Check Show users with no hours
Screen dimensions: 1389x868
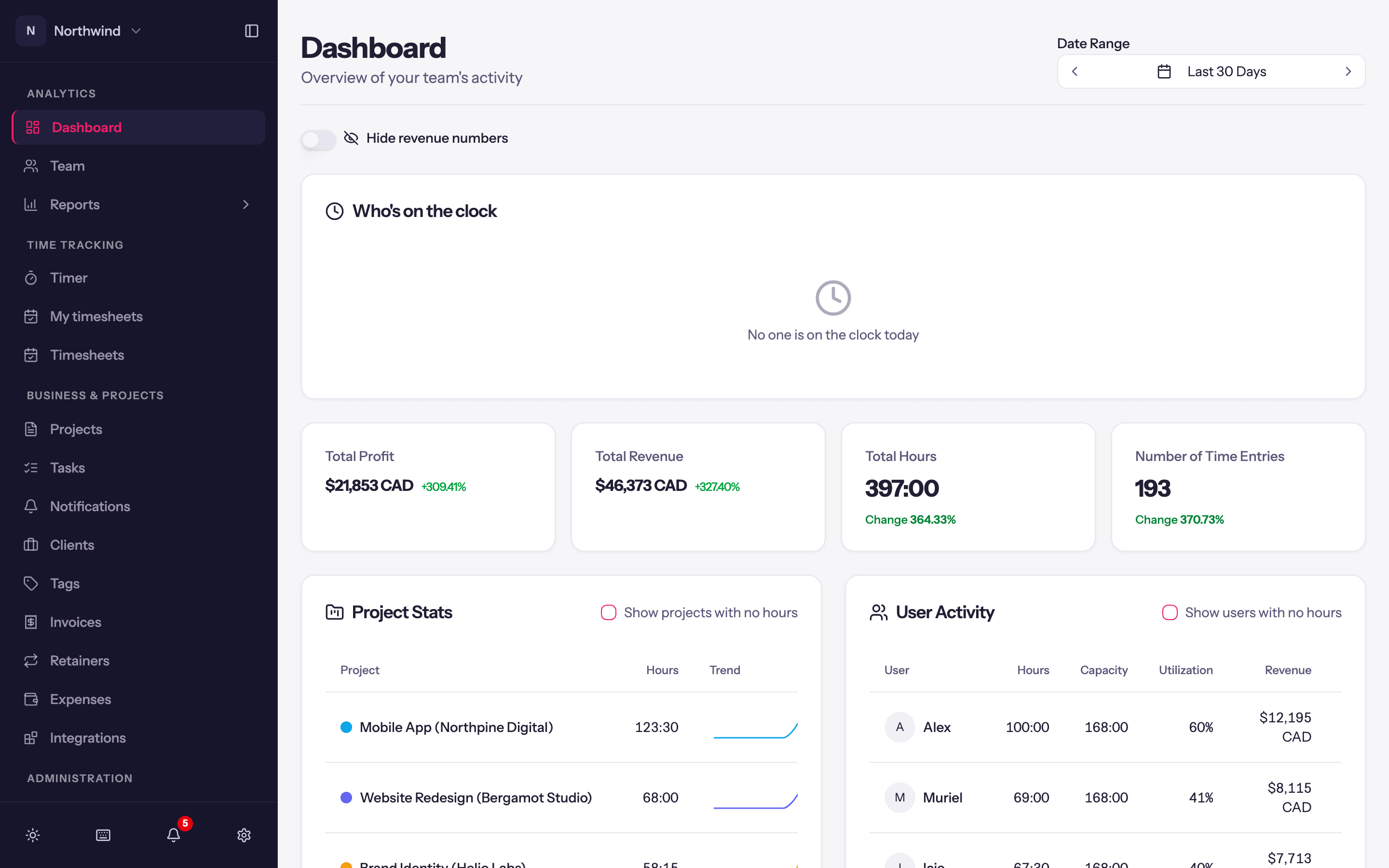[x=1170, y=612]
